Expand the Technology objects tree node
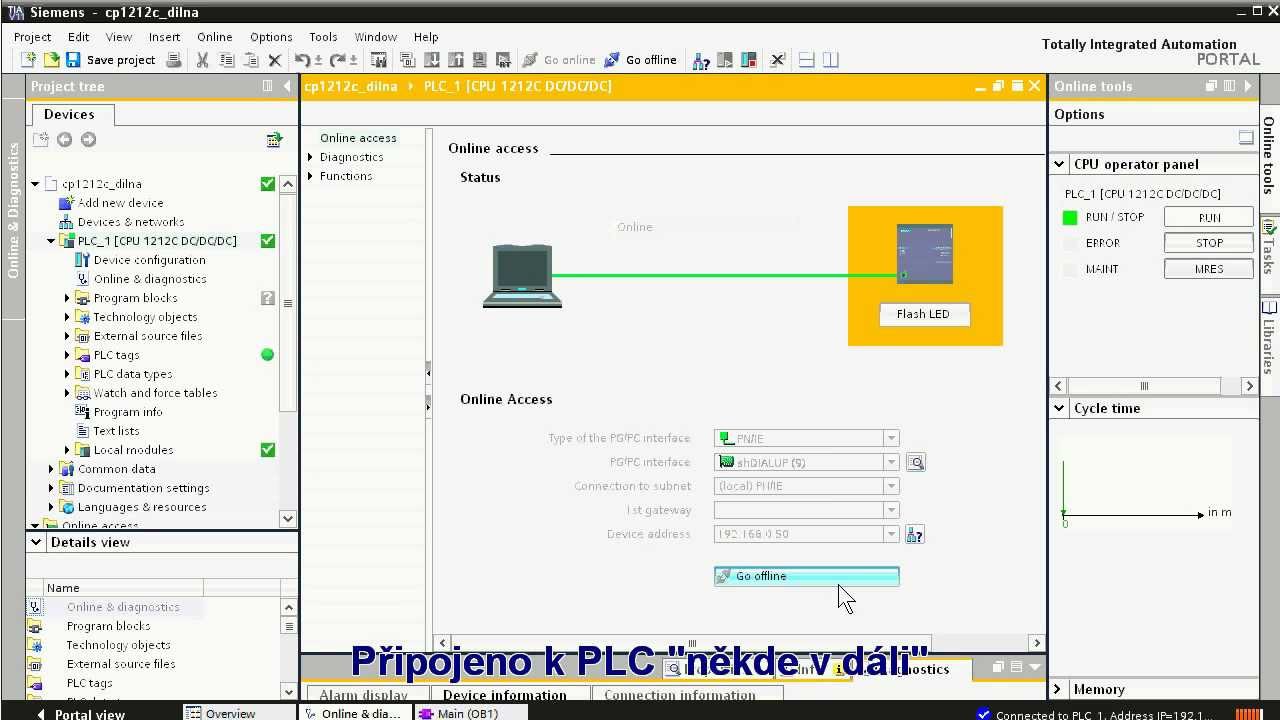 click(x=67, y=317)
